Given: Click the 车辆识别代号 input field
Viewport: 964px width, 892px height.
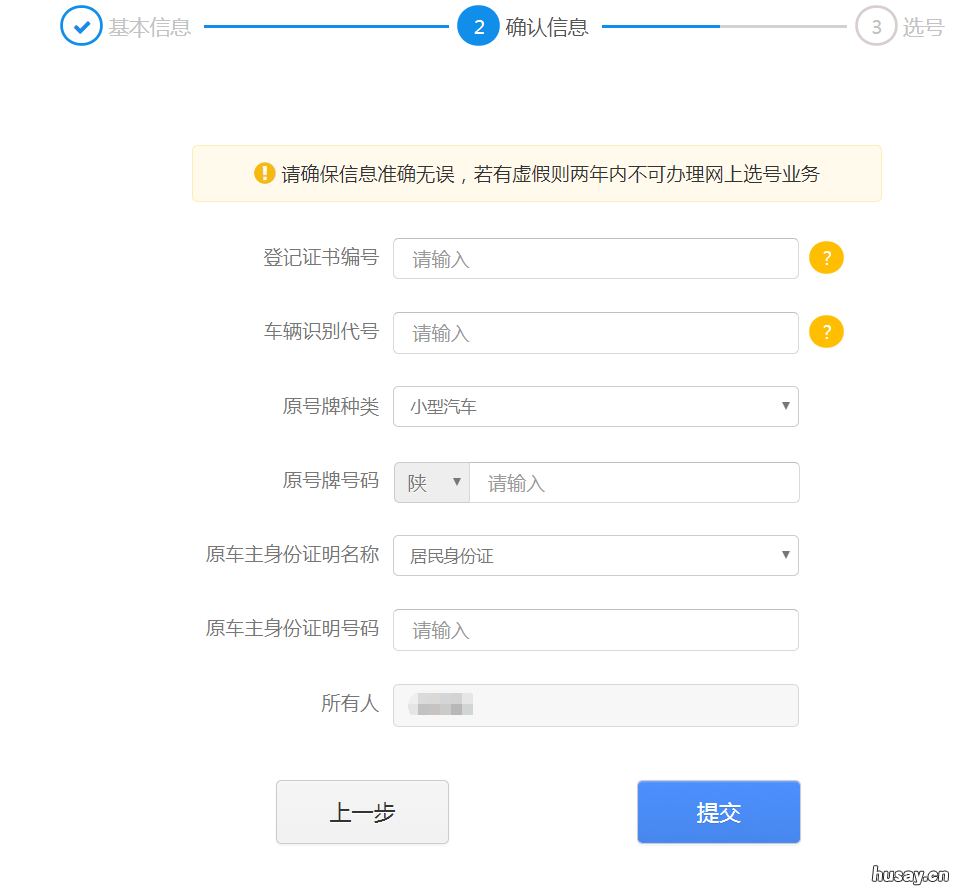Looking at the screenshot, I should pyautogui.click(x=595, y=332).
